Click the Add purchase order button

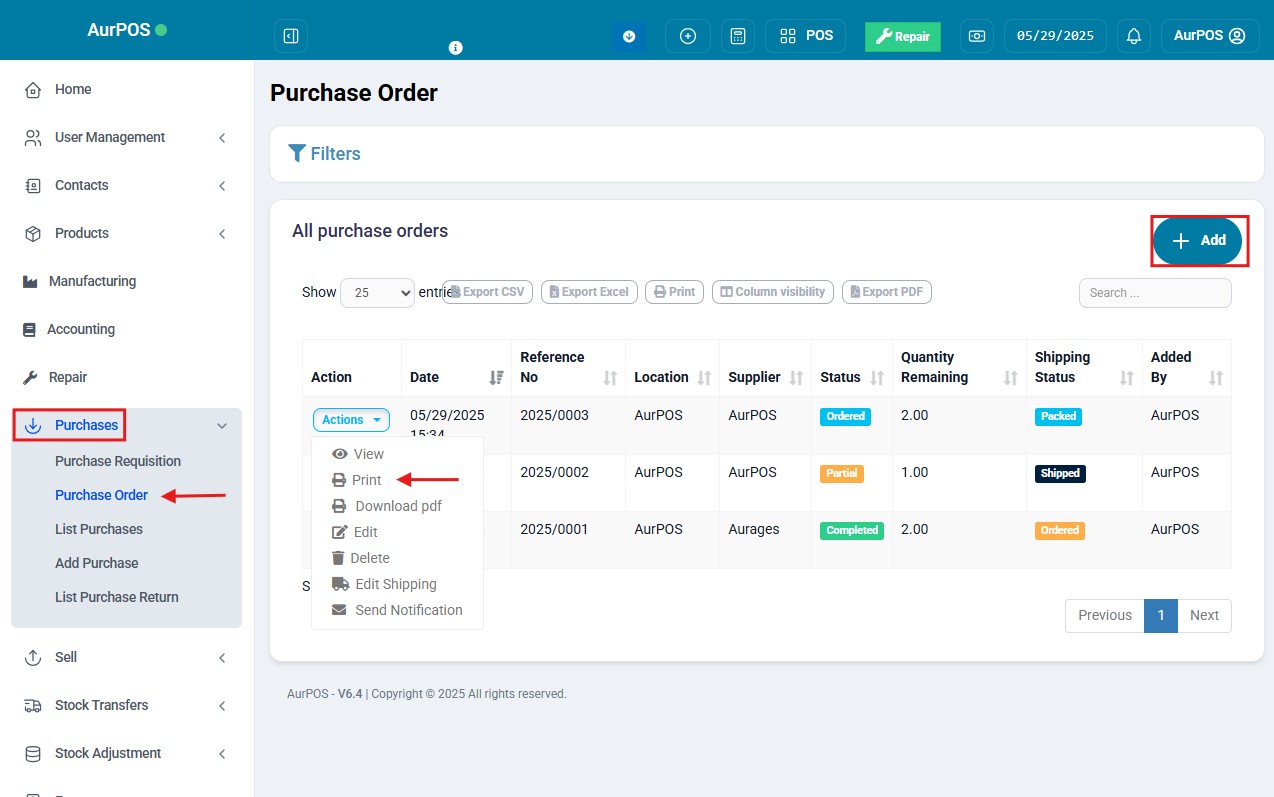point(1198,241)
